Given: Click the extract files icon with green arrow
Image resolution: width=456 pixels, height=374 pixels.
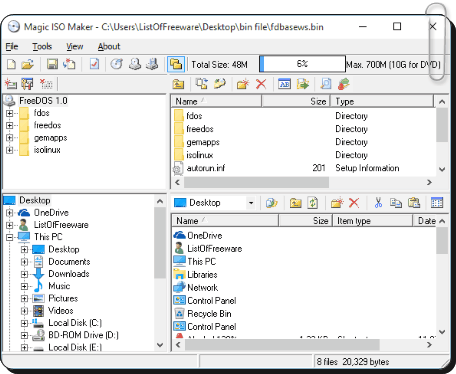Looking at the screenshot, I should click(x=303, y=84).
